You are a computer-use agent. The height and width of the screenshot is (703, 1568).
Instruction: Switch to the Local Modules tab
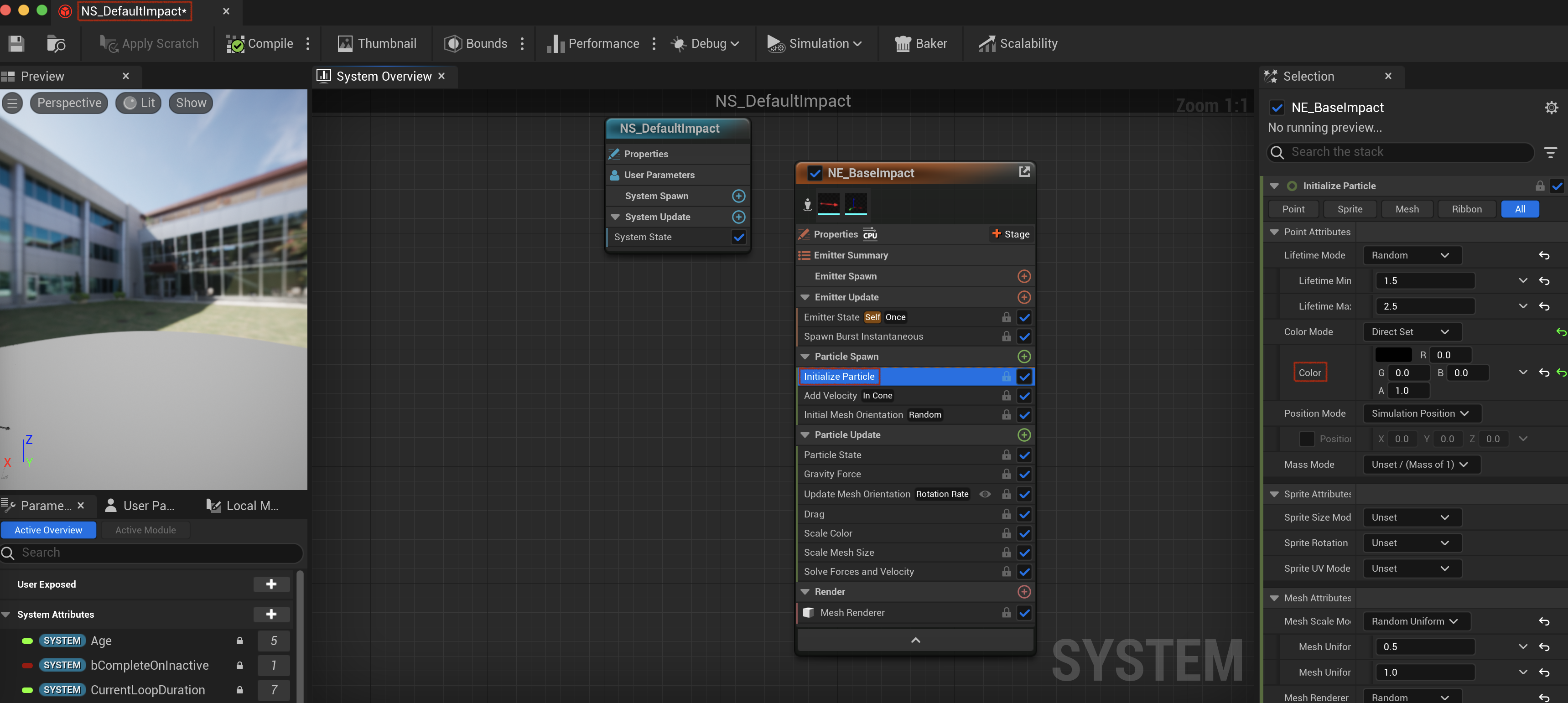[242, 506]
